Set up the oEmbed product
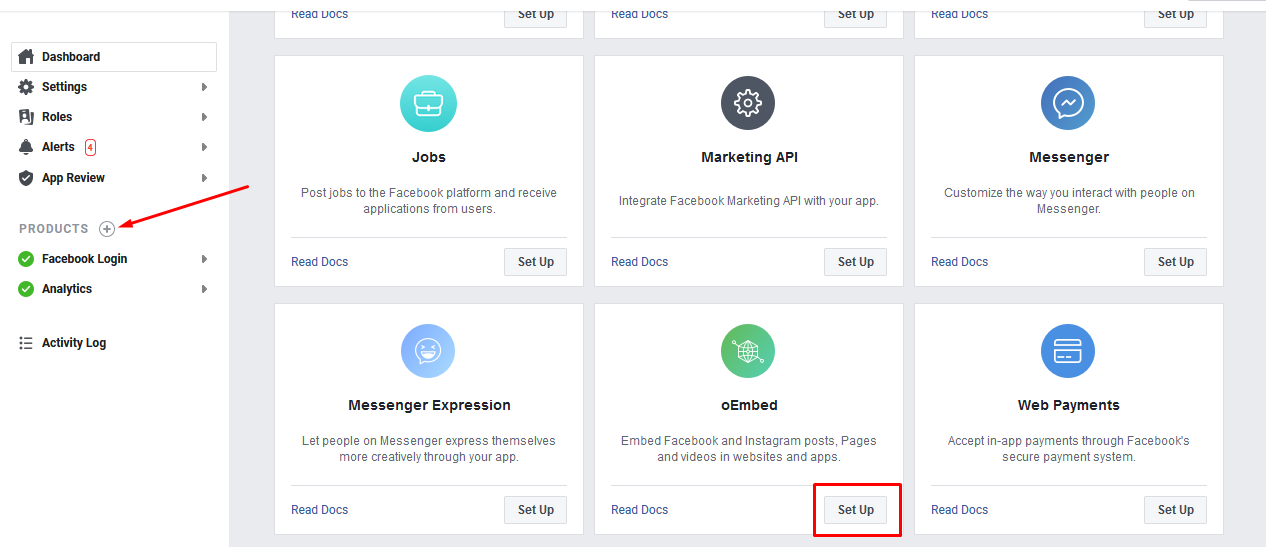This screenshot has height=547, width=1266. coord(856,510)
